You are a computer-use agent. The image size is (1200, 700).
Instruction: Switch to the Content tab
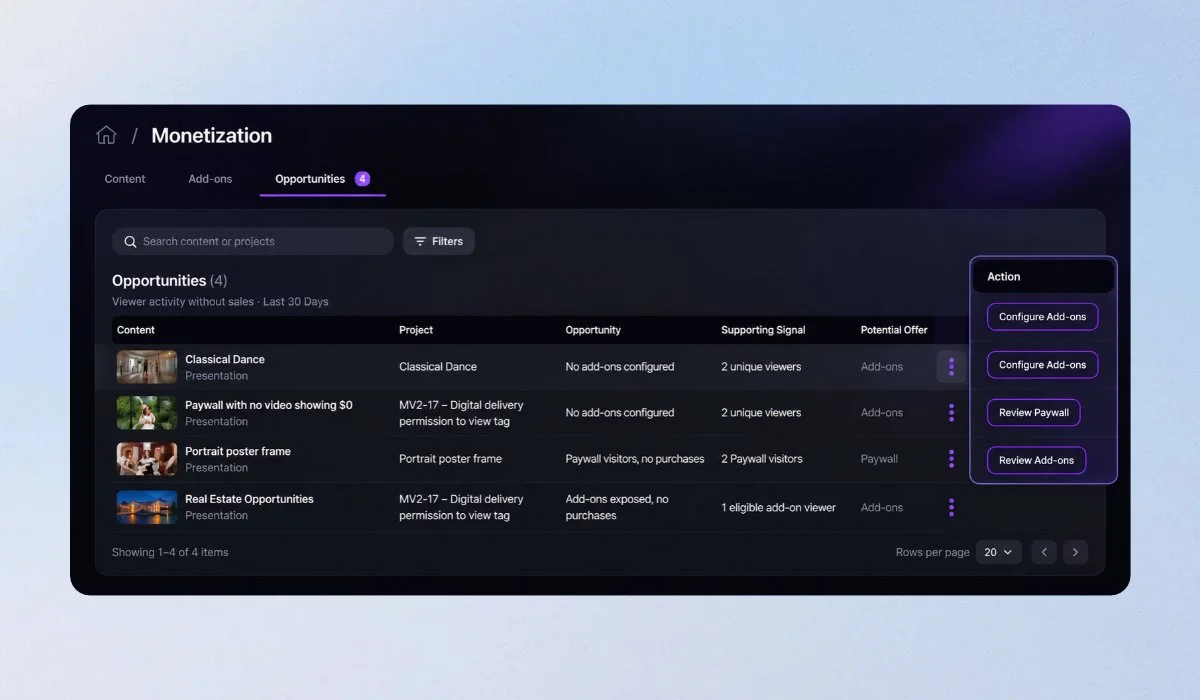coord(125,179)
